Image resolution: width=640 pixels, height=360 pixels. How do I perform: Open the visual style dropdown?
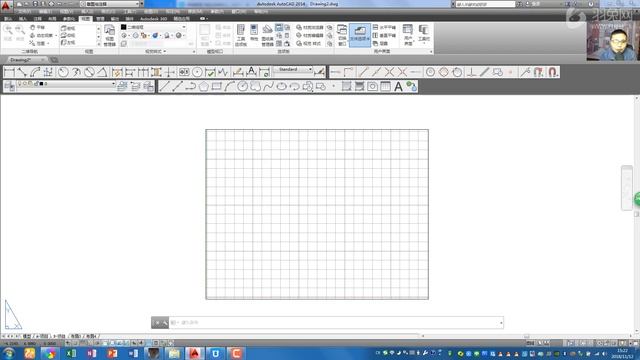154,27
